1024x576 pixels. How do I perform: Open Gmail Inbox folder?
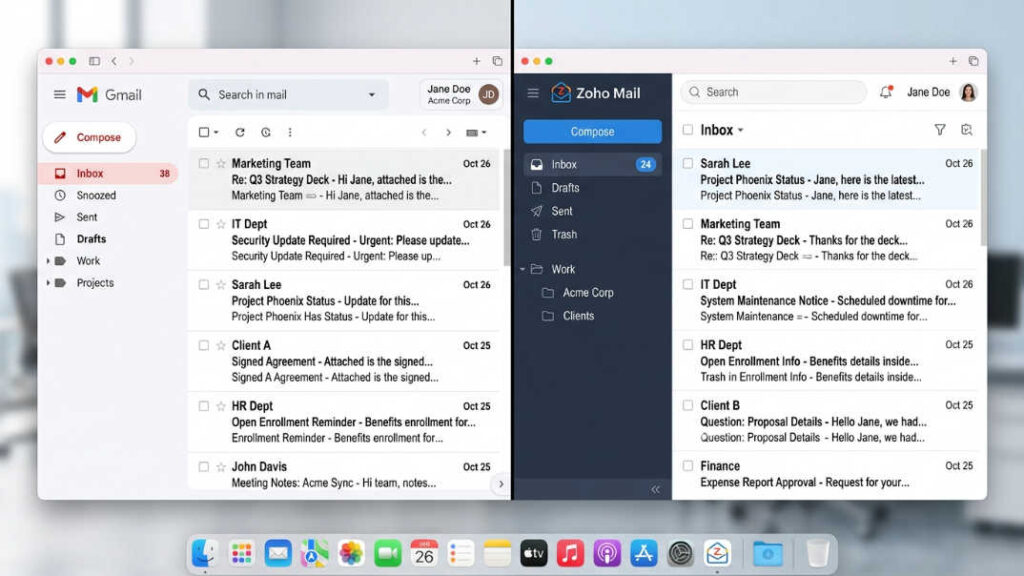pyautogui.click(x=109, y=174)
